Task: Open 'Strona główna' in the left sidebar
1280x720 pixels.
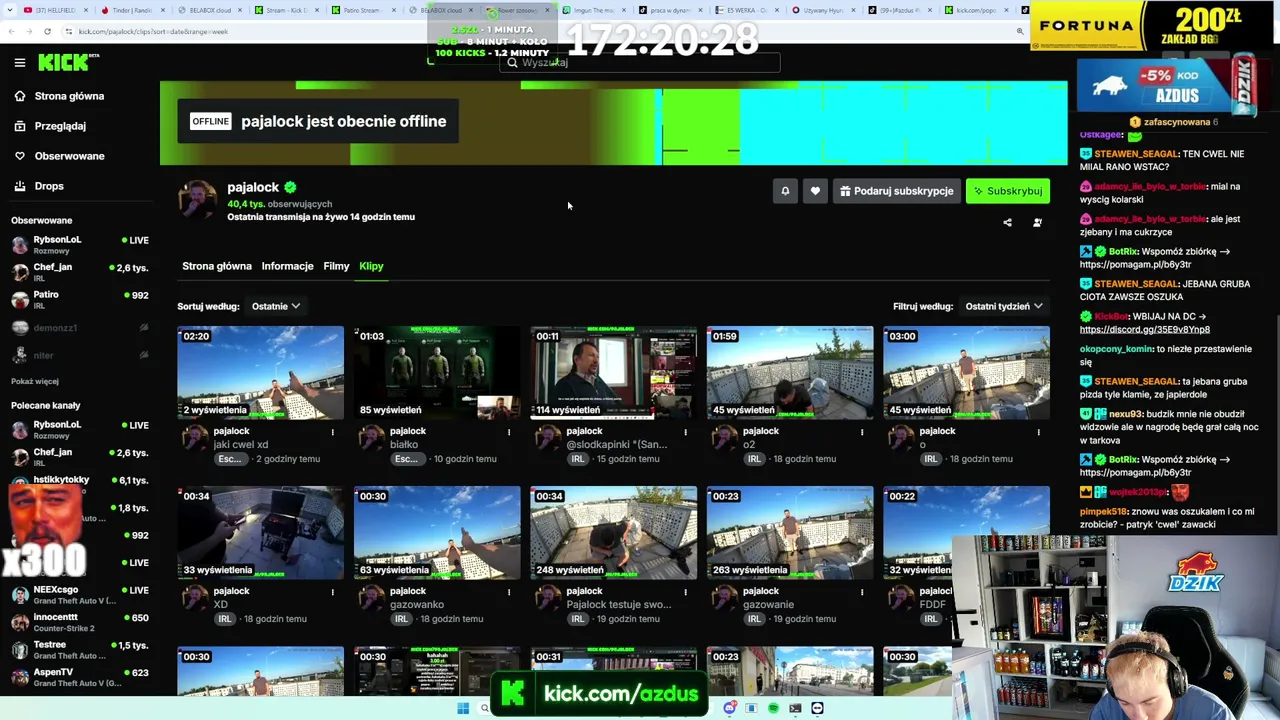Action: (x=69, y=96)
